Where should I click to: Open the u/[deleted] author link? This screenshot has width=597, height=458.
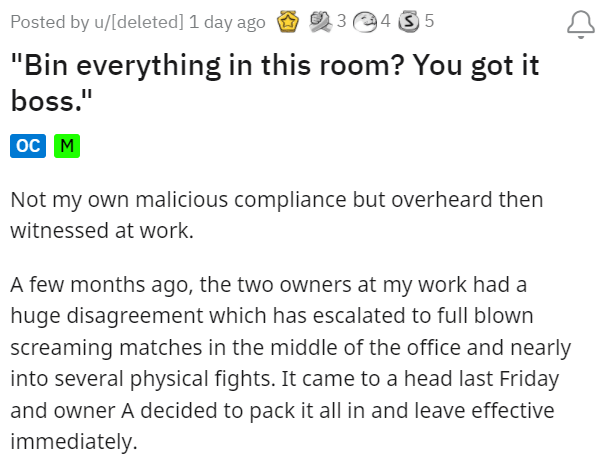[139, 22]
